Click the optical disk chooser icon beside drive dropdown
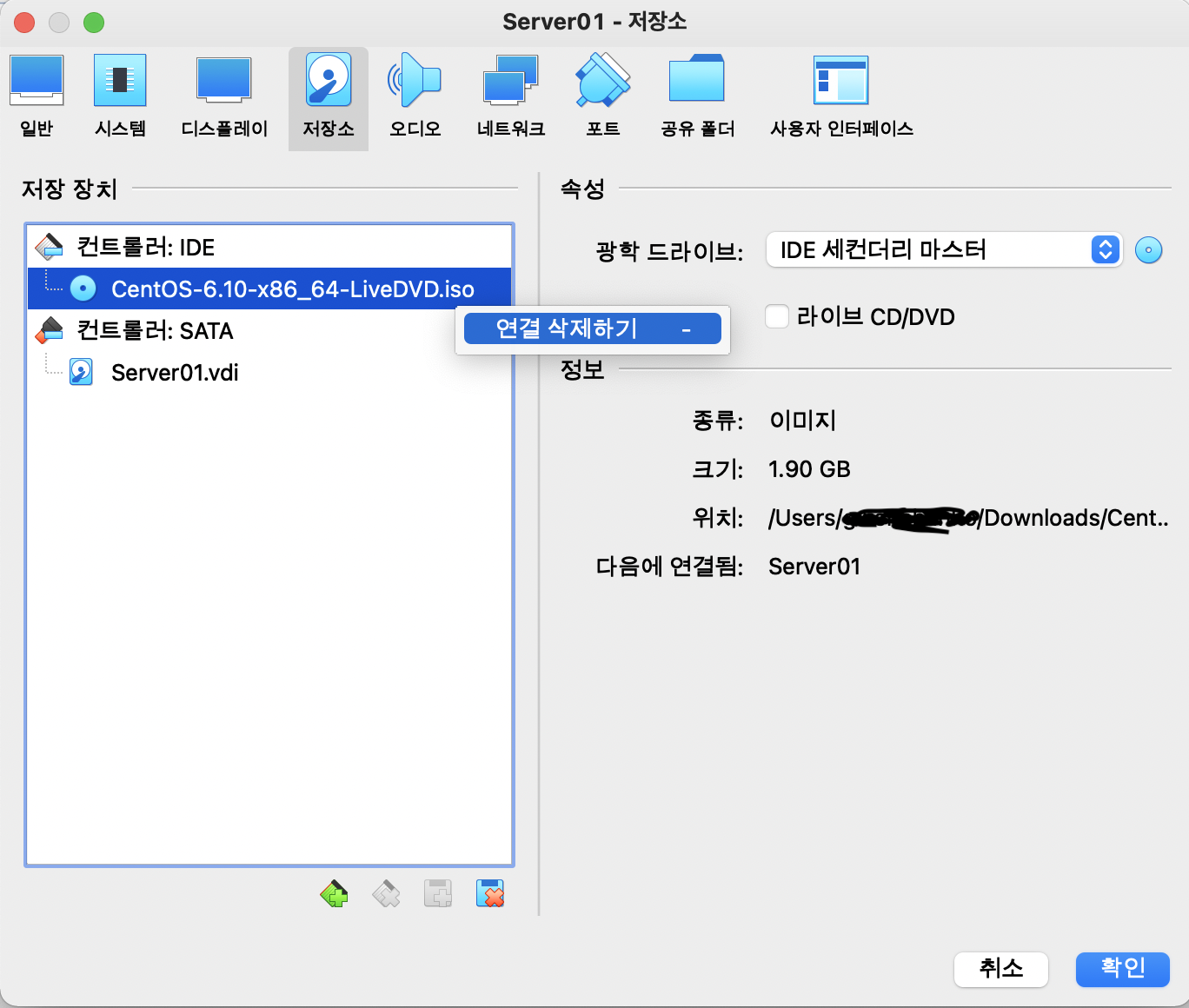The width and height of the screenshot is (1189, 1008). [x=1149, y=250]
